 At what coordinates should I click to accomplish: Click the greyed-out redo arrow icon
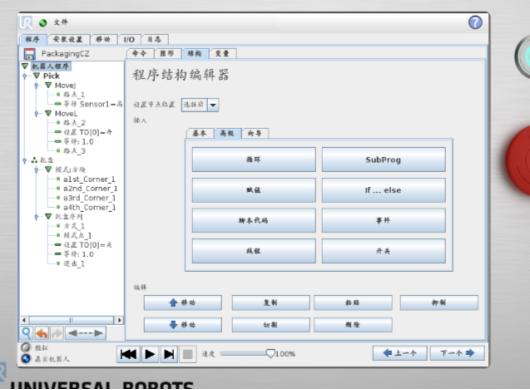click(x=57, y=333)
